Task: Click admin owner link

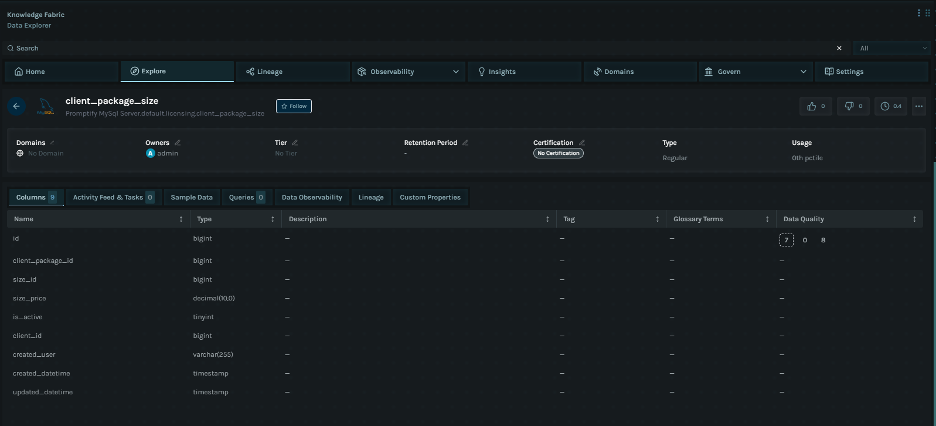Action: point(168,153)
